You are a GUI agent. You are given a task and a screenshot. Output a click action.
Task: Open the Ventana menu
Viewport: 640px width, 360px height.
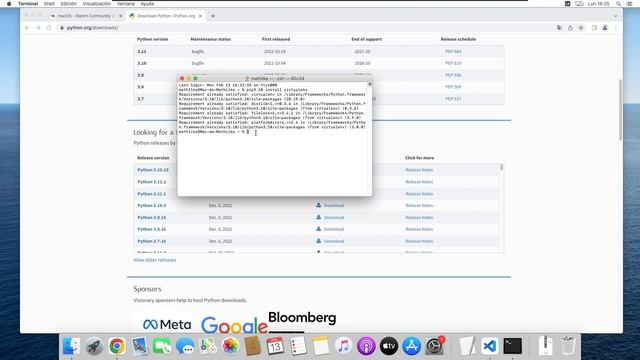[x=126, y=4]
